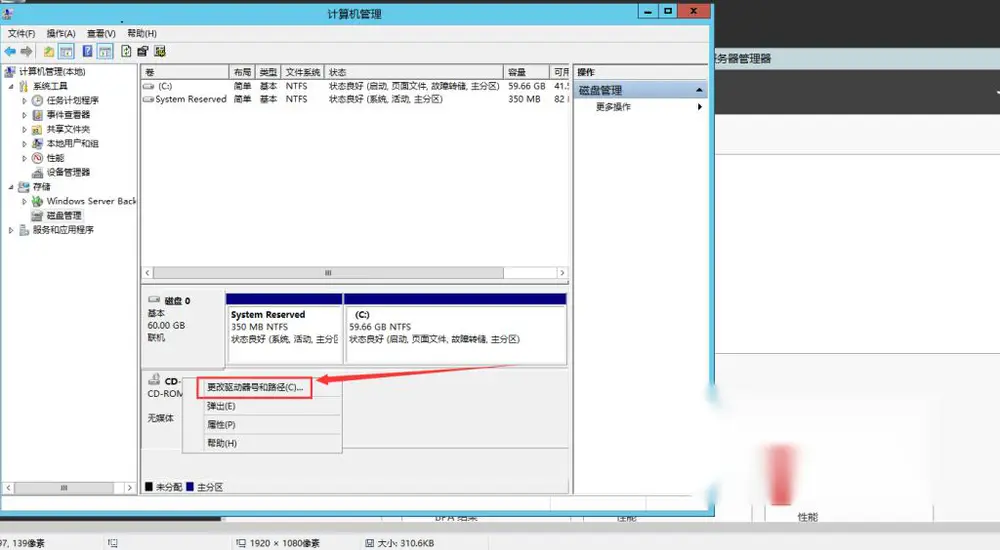Sort by the 状态 column header

point(414,72)
